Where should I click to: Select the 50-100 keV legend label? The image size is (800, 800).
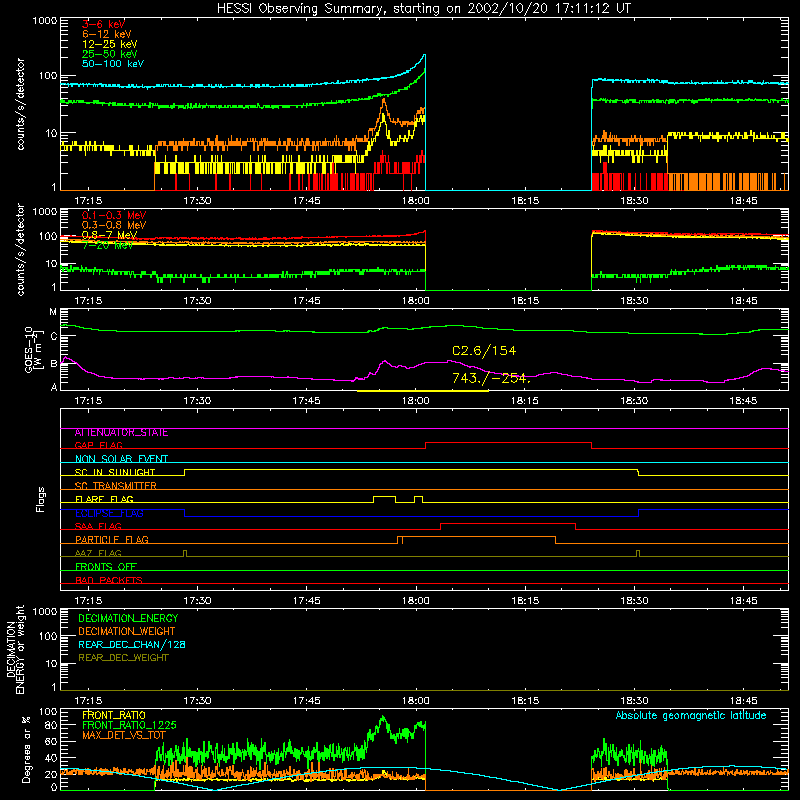pos(113,64)
